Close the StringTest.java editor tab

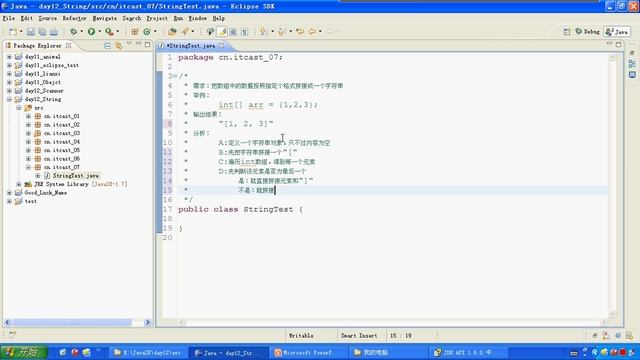(x=222, y=45)
